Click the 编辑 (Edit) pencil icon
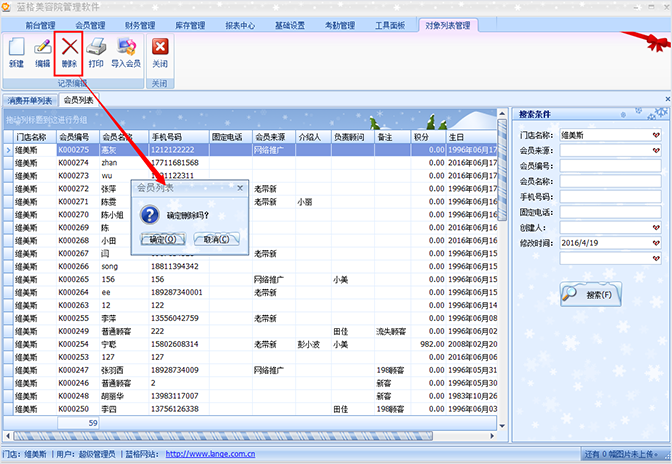The width and height of the screenshot is (672, 464). click(x=42, y=51)
